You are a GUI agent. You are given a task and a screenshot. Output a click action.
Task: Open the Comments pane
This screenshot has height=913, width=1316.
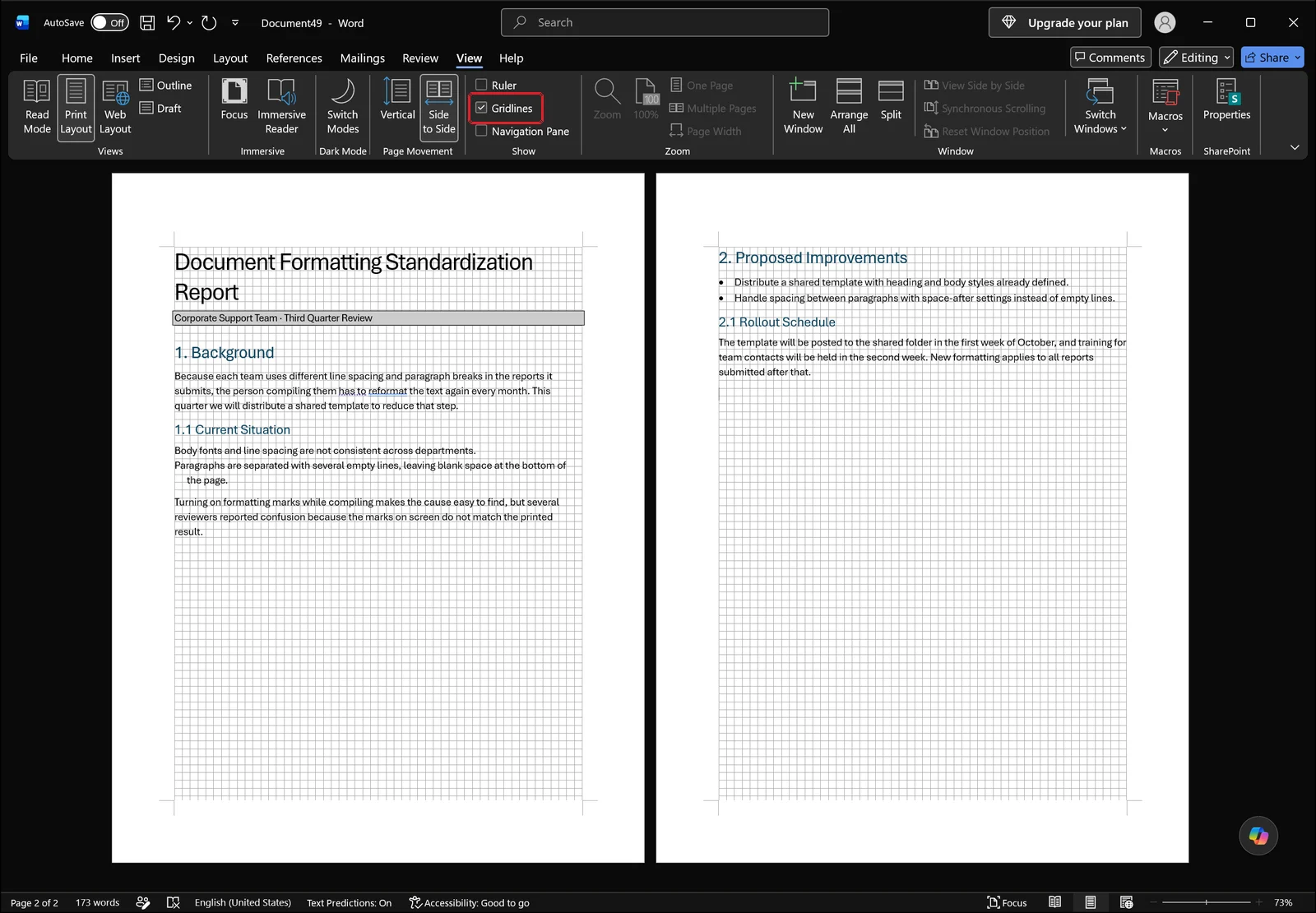tap(1110, 58)
